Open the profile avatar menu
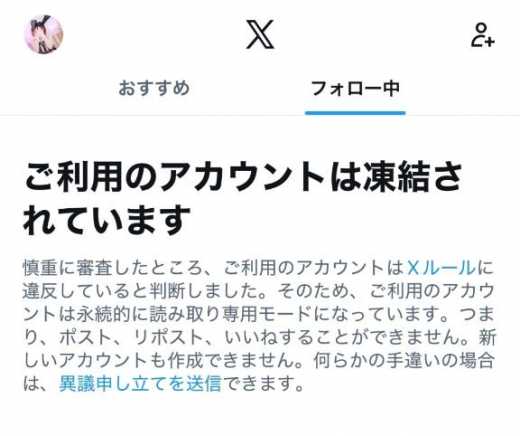Viewport: 520px width, 436px height. point(43,34)
